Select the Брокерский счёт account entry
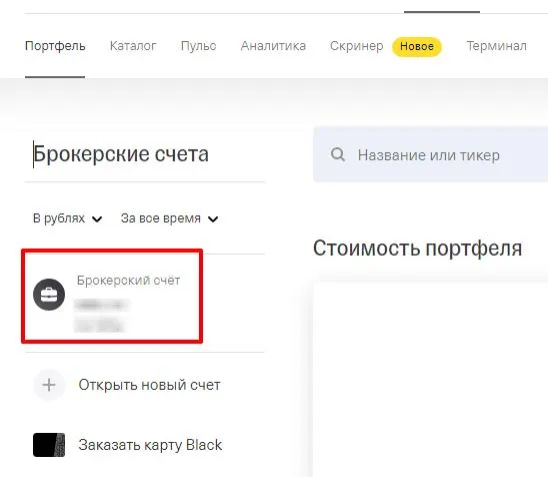This screenshot has width=548, height=477. point(112,296)
